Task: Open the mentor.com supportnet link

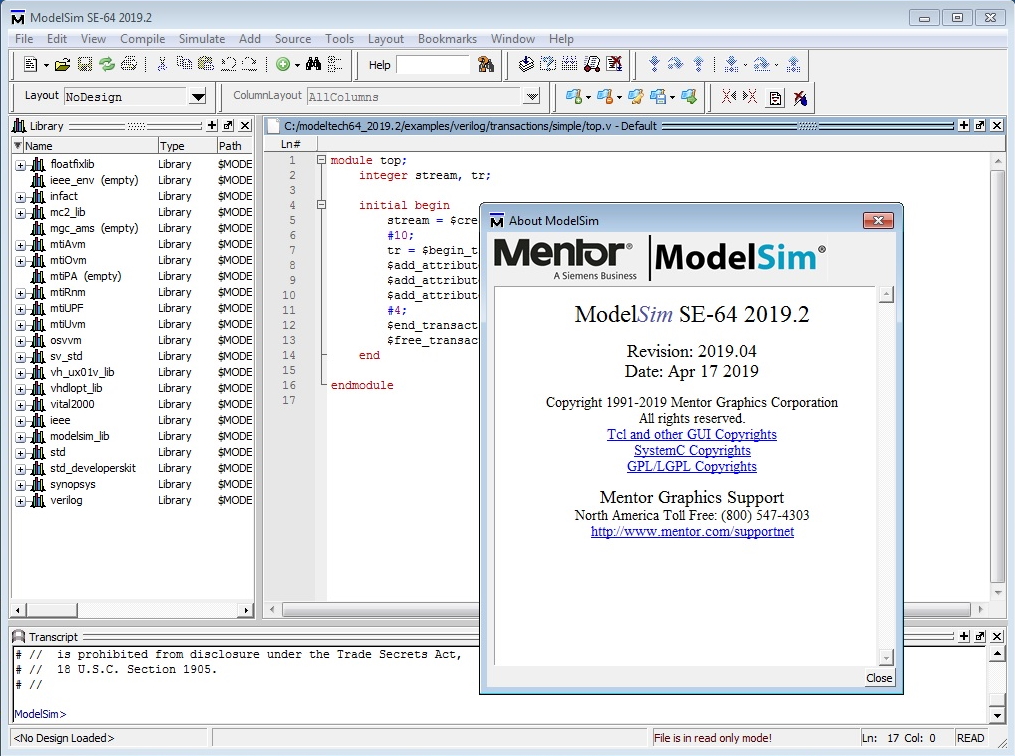Action: [692, 531]
